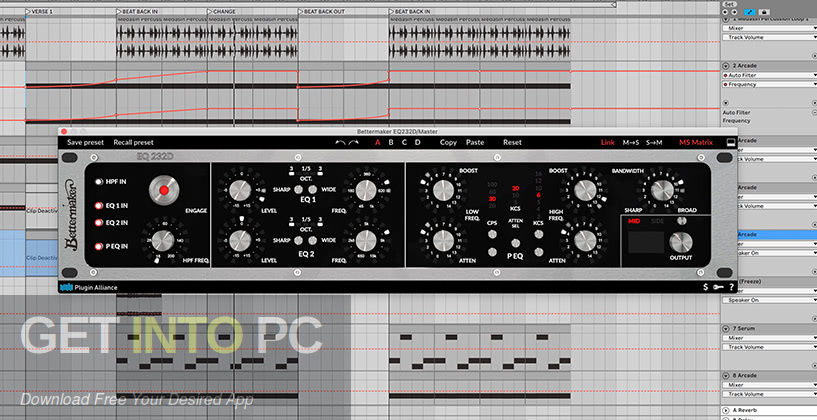Click upper CPS low frequency selector button
The image size is (817, 420).
(x=492, y=234)
